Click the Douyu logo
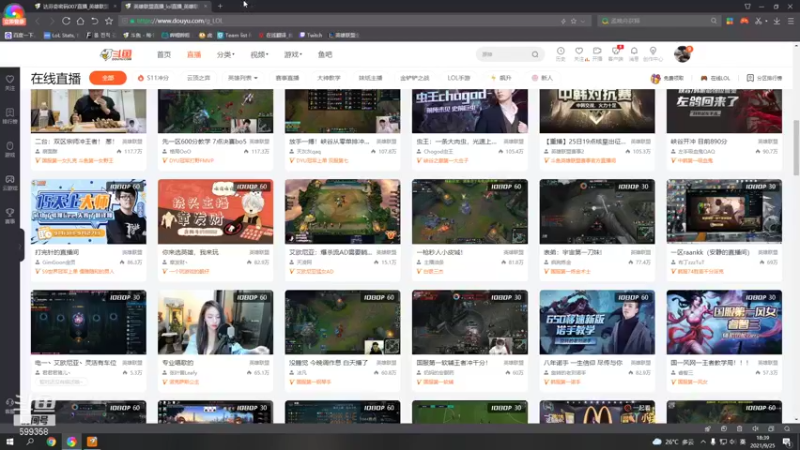 tap(117, 54)
